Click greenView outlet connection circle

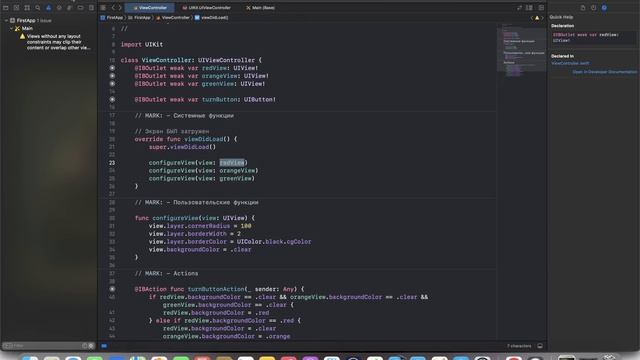pyautogui.click(x=112, y=84)
